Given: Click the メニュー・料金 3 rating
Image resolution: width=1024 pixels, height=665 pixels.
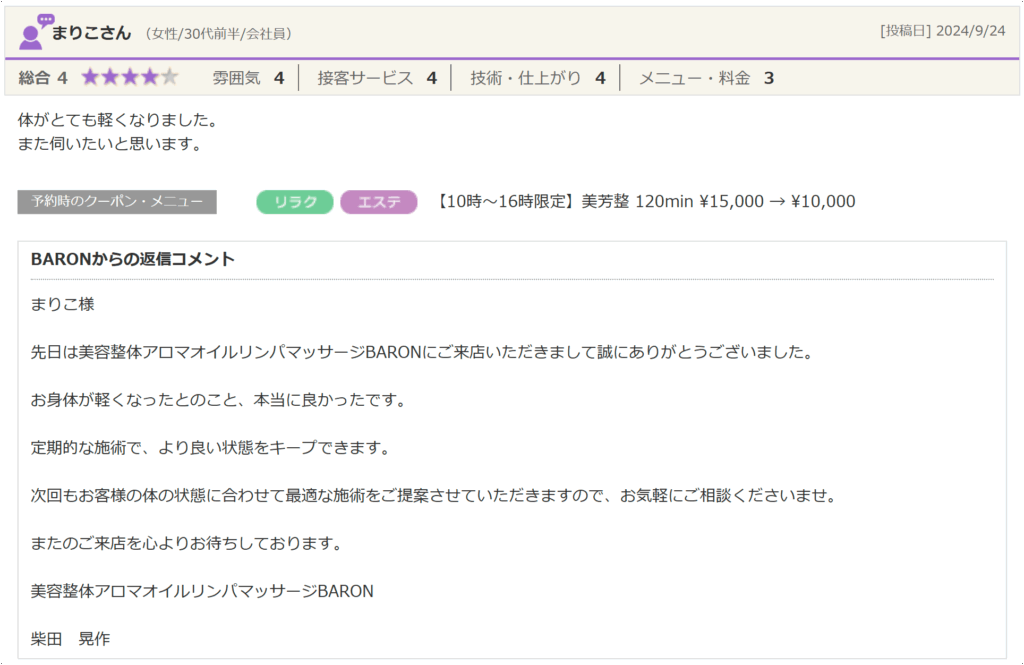Looking at the screenshot, I should point(706,78).
